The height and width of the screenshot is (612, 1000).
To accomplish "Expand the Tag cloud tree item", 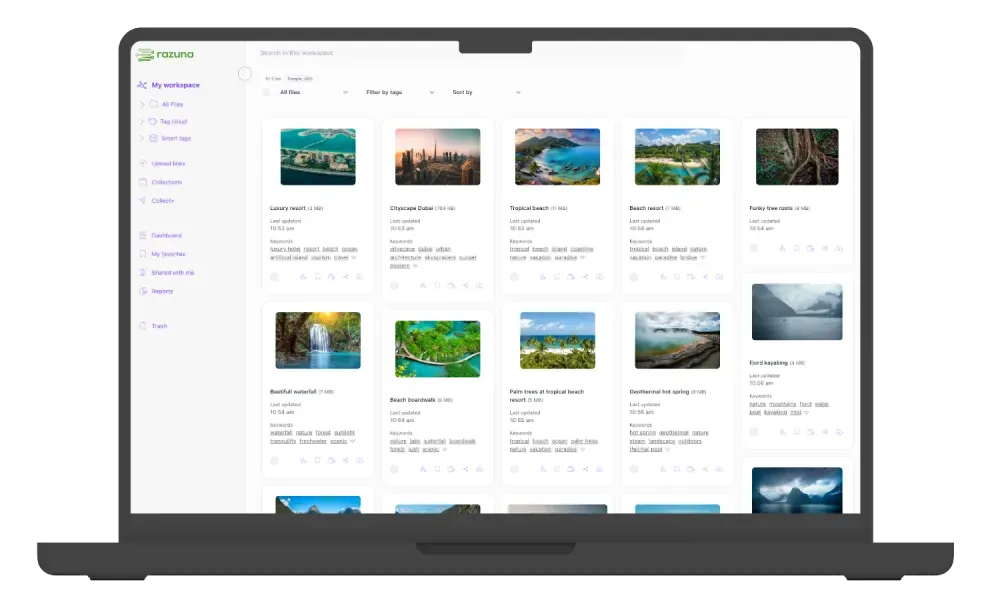I will pyautogui.click(x=142, y=121).
